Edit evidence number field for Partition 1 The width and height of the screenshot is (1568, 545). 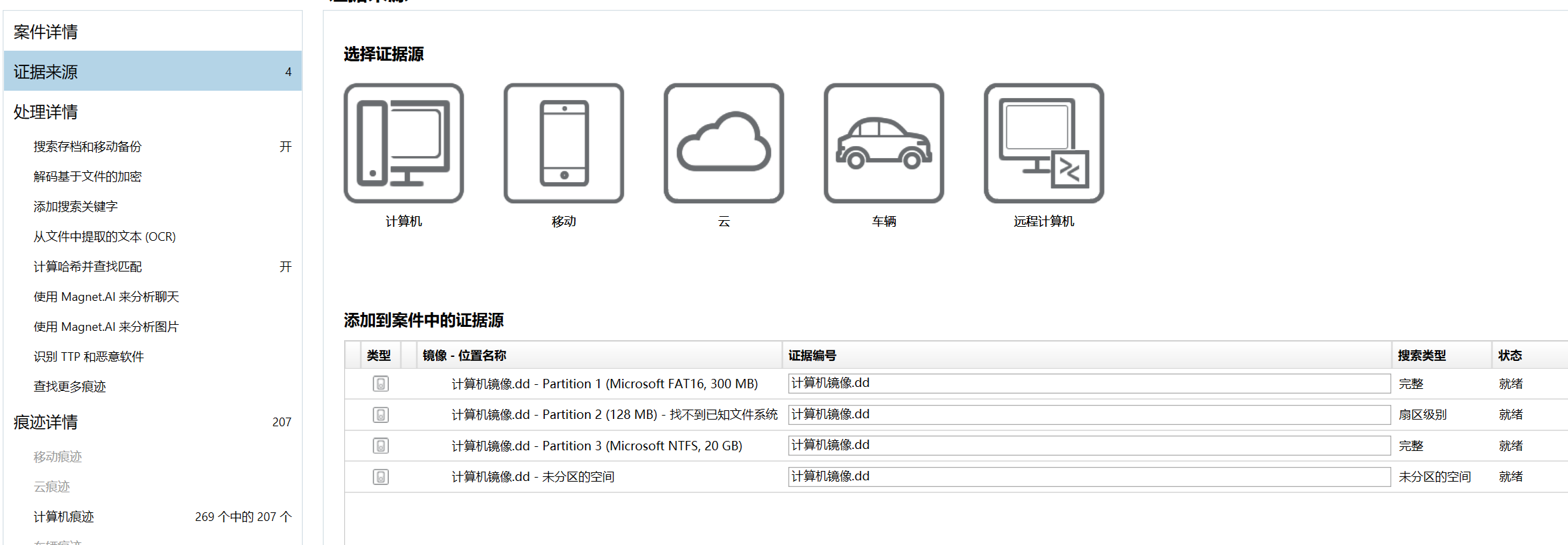click(x=1089, y=384)
